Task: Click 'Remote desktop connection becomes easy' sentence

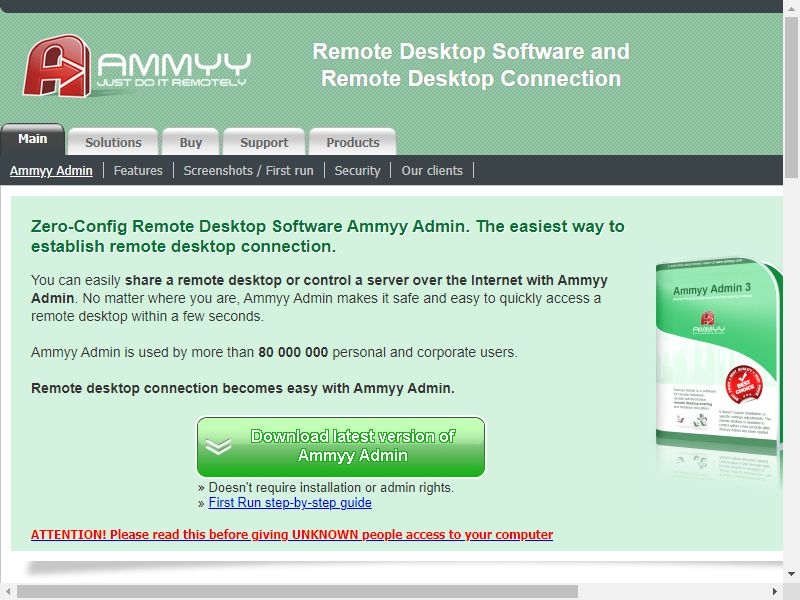Action: pyautogui.click(x=243, y=388)
